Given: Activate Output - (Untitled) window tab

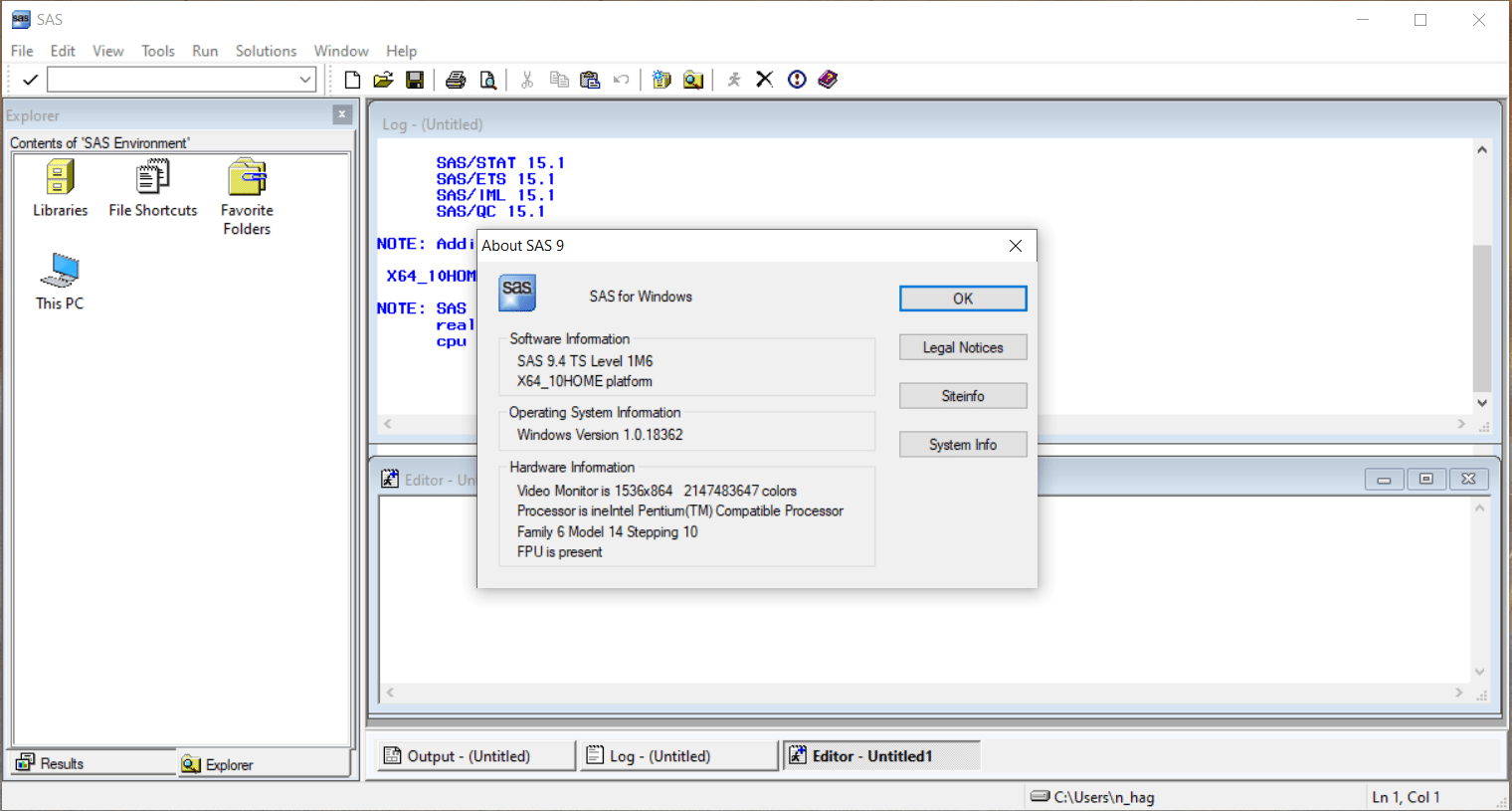Looking at the screenshot, I should (x=475, y=756).
